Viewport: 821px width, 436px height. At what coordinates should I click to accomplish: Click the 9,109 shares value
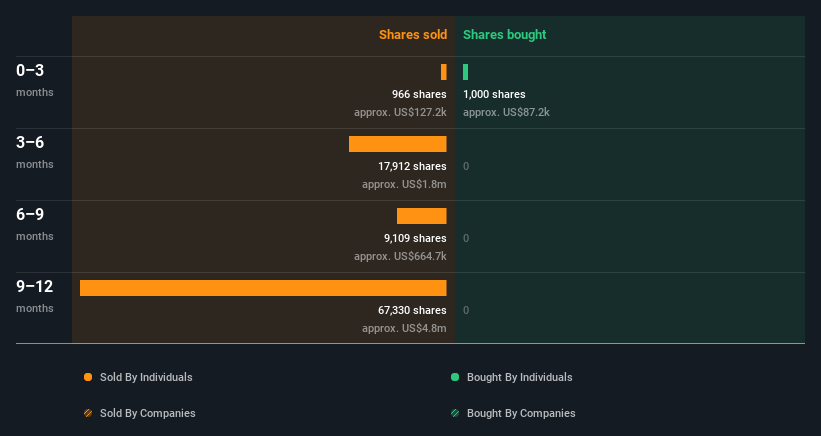click(415, 238)
